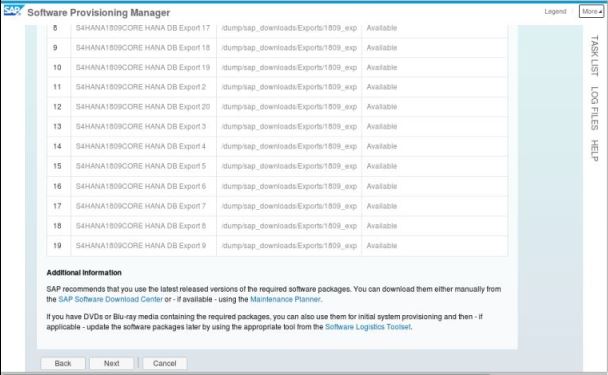Select row 'S4HANA1809CORE HANA DB Export 6'

[x=277, y=186]
